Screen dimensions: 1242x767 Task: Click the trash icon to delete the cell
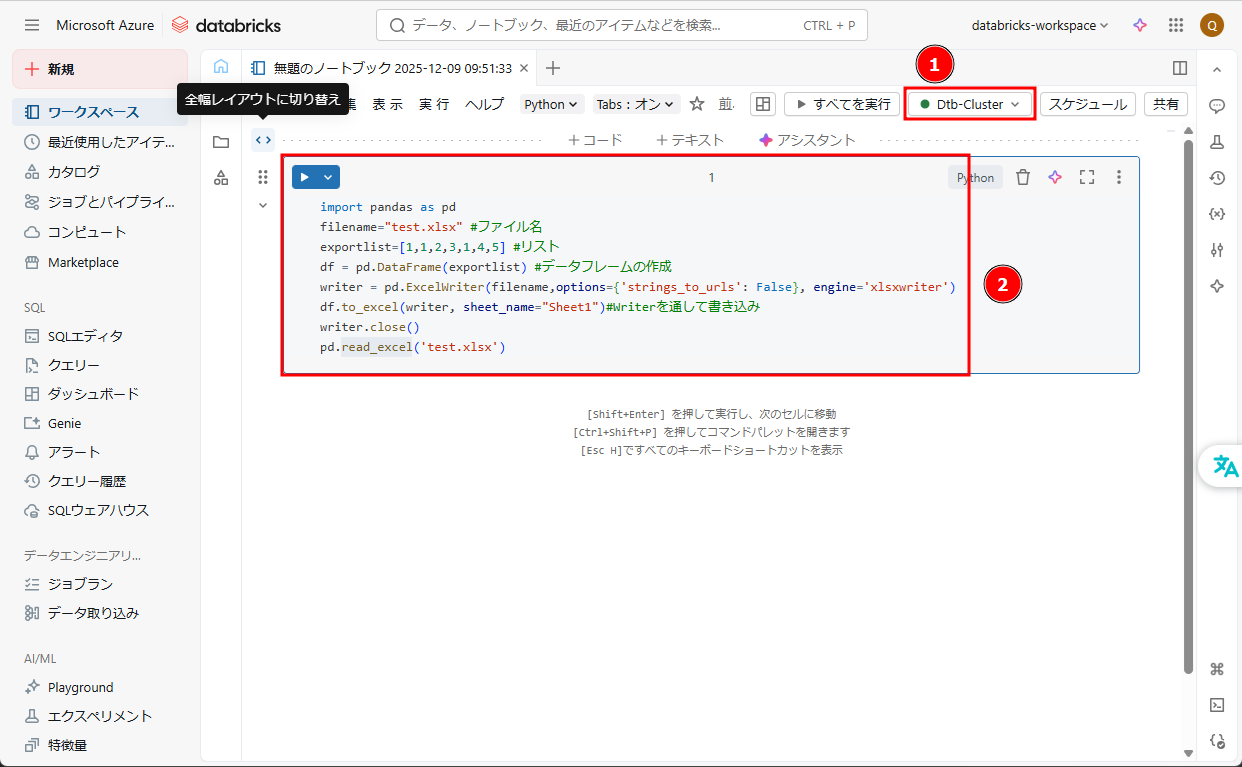point(1022,177)
